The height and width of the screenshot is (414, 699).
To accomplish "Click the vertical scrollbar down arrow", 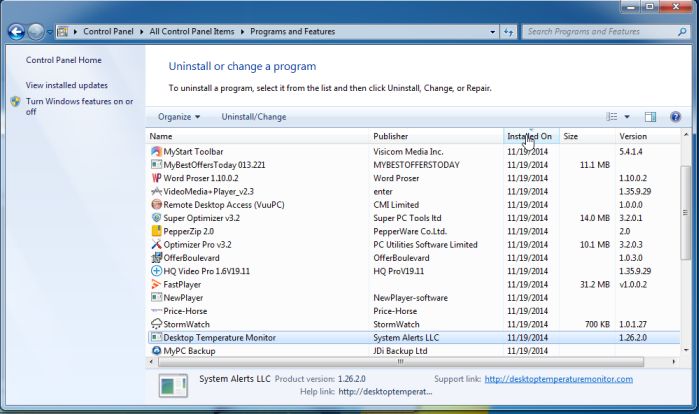I will coord(686,351).
